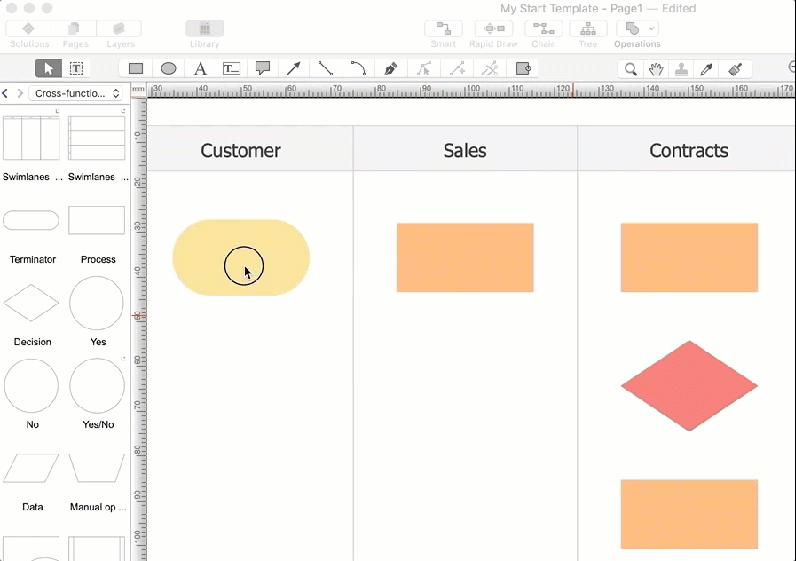796x561 pixels.
Task: Select the text box tool
Action: pos(231,69)
